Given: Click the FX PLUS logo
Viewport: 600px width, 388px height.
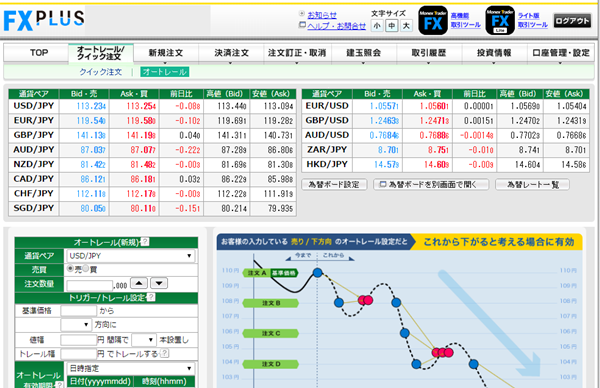Looking at the screenshot, I should coord(44,20).
